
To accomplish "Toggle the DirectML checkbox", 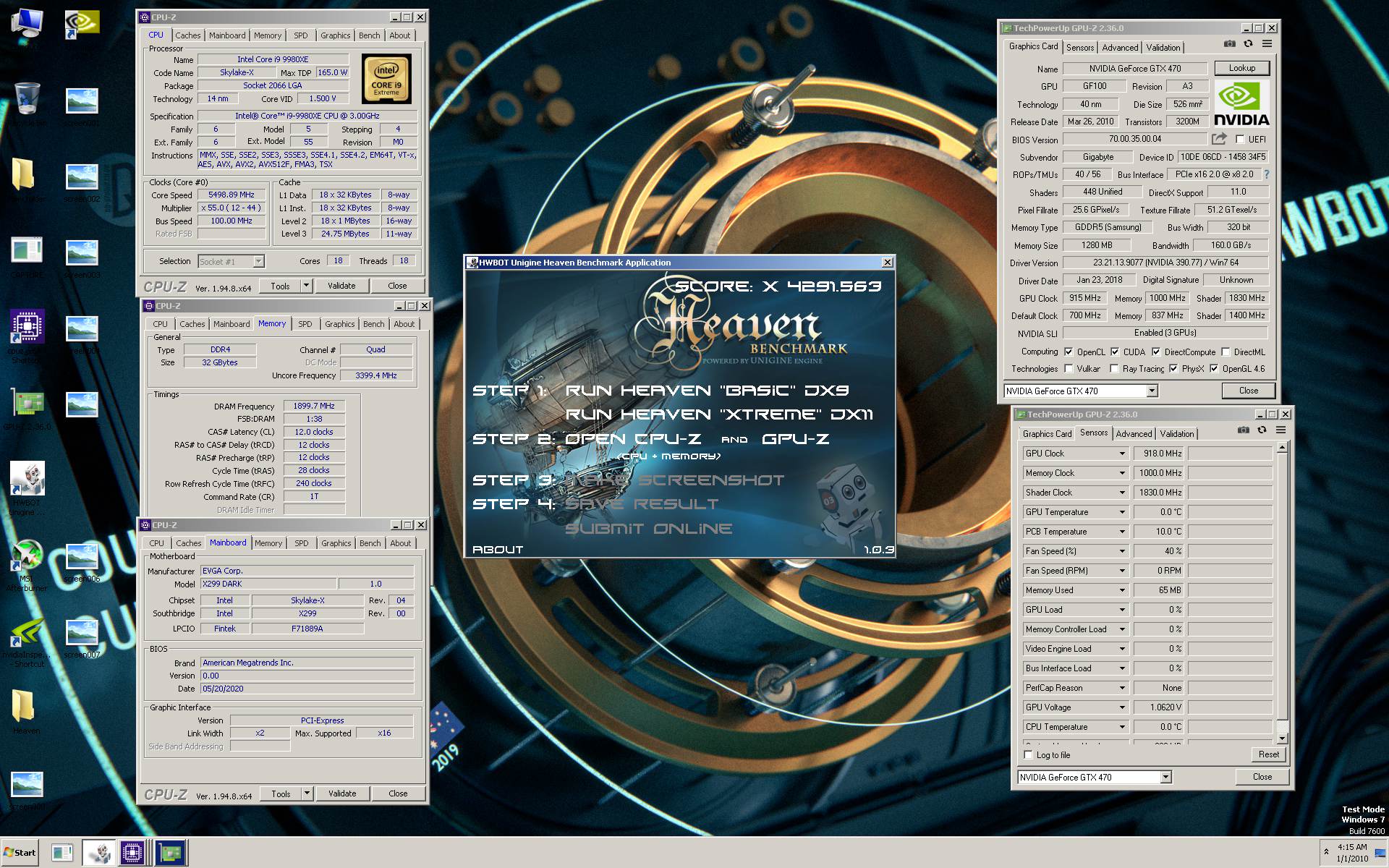I will click(1226, 352).
